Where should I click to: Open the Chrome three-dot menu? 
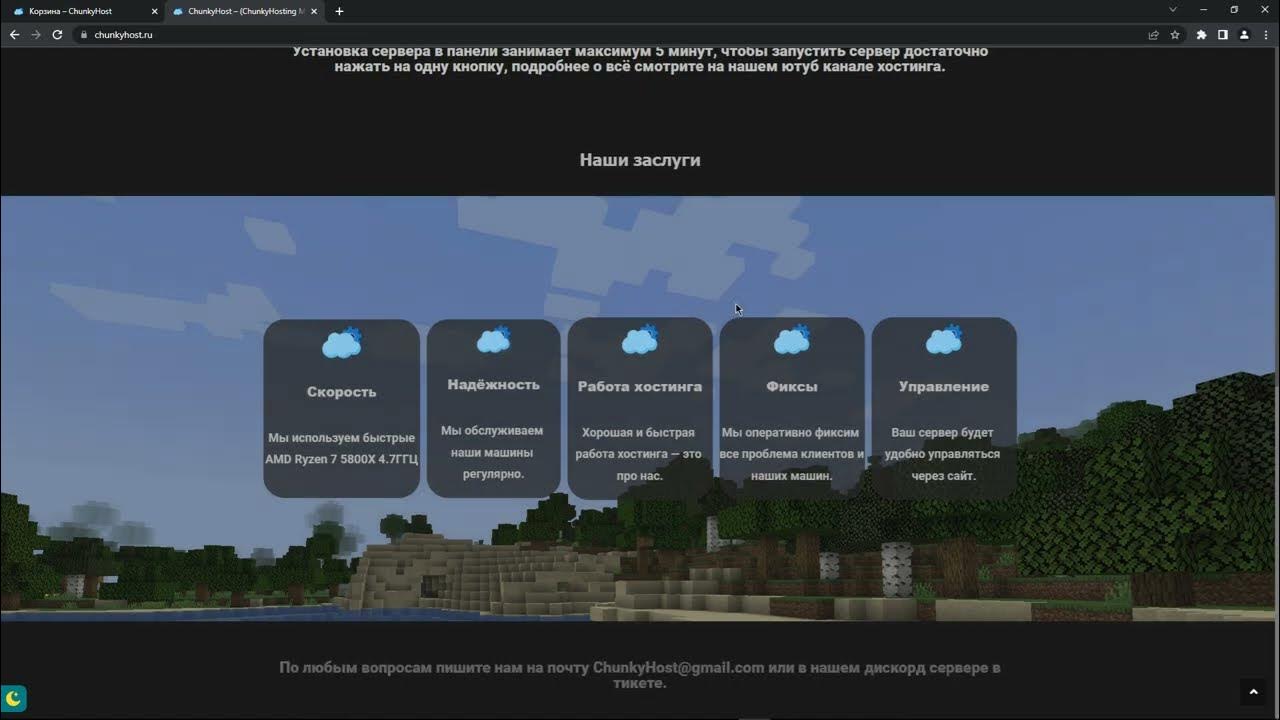pyautogui.click(x=1265, y=34)
